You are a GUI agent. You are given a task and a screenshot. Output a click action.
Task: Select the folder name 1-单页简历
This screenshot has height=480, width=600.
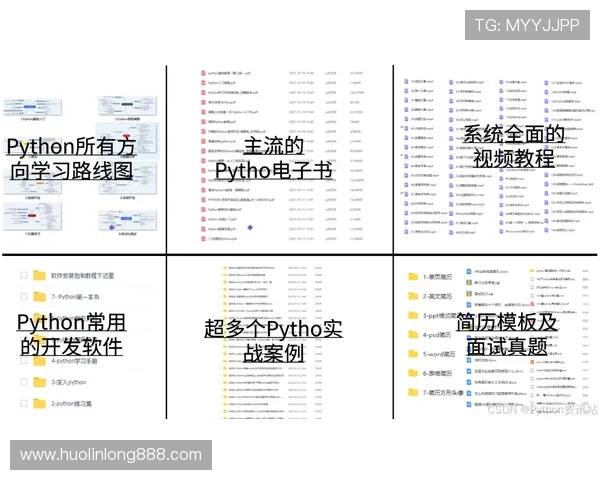pyautogui.click(x=437, y=277)
